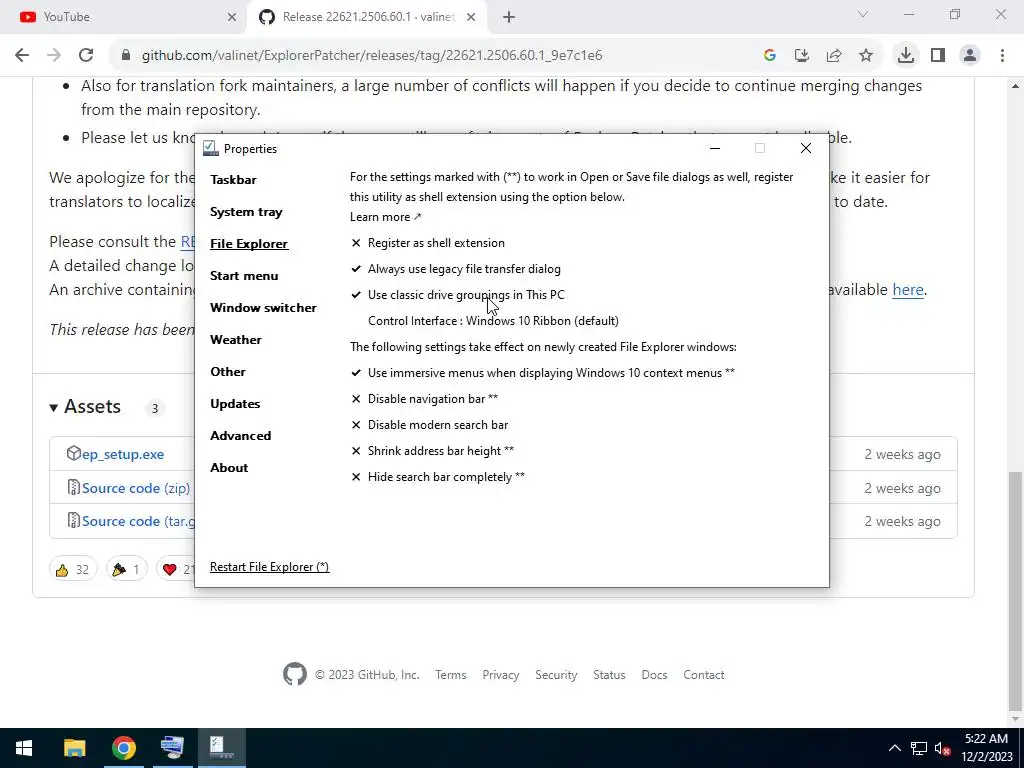Select Other section
The height and width of the screenshot is (768, 1024).
click(x=228, y=372)
